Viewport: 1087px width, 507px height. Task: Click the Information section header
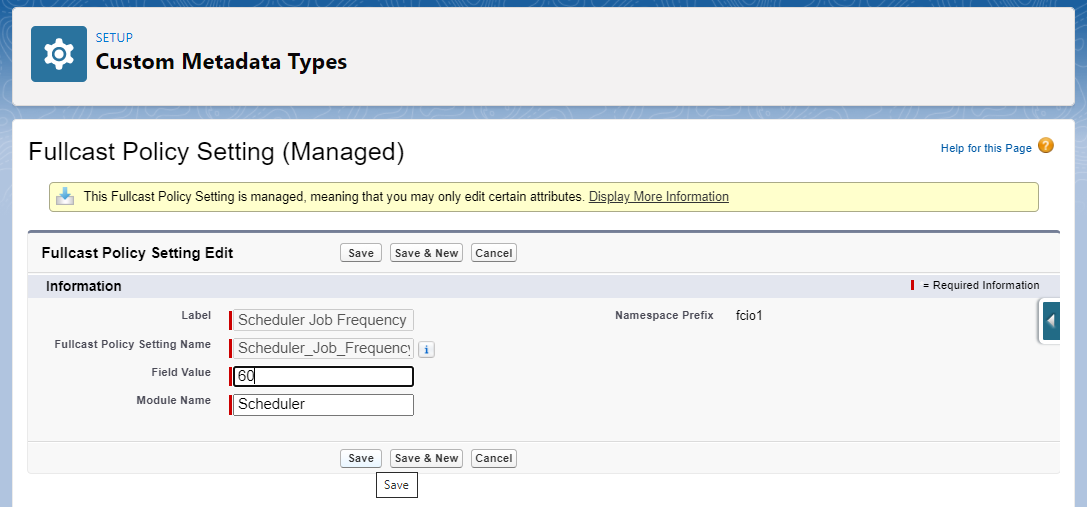pos(84,286)
